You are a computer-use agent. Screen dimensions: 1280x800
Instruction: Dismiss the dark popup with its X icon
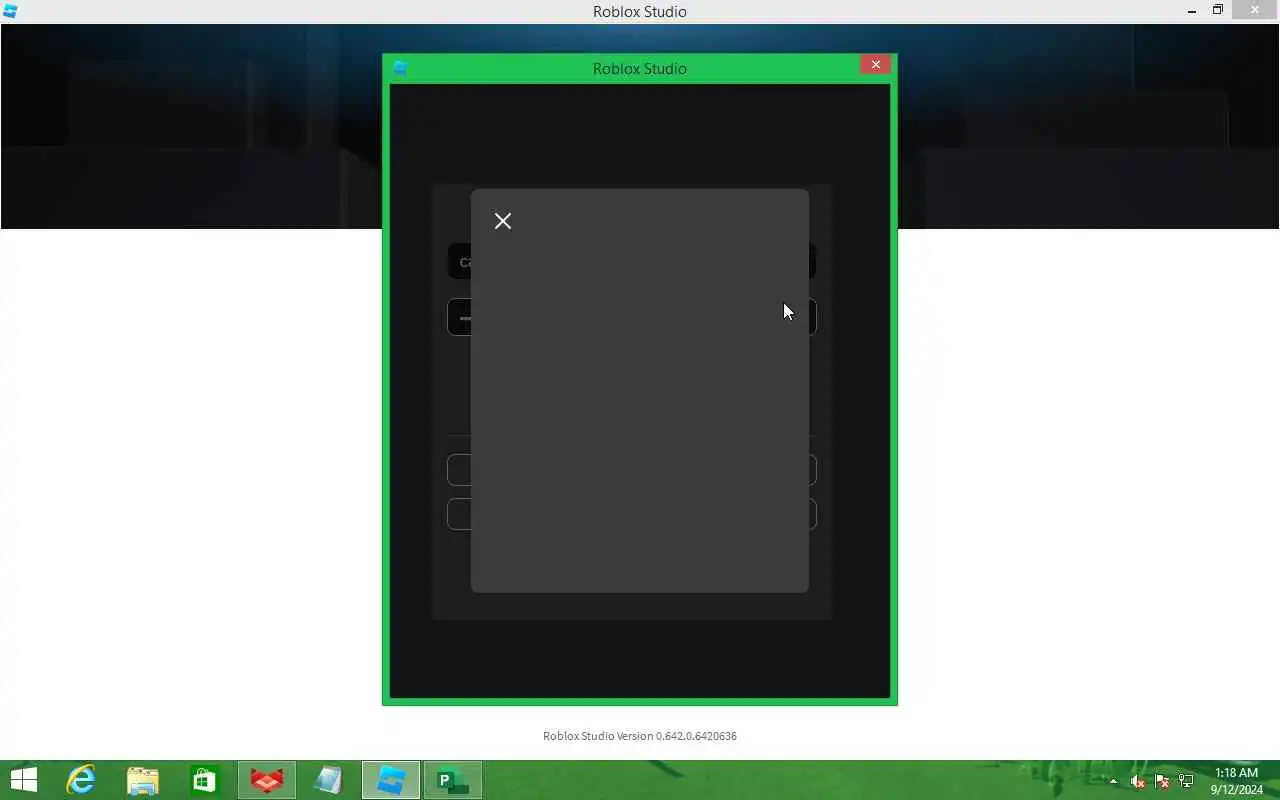pyautogui.click(x=503, y=221)
